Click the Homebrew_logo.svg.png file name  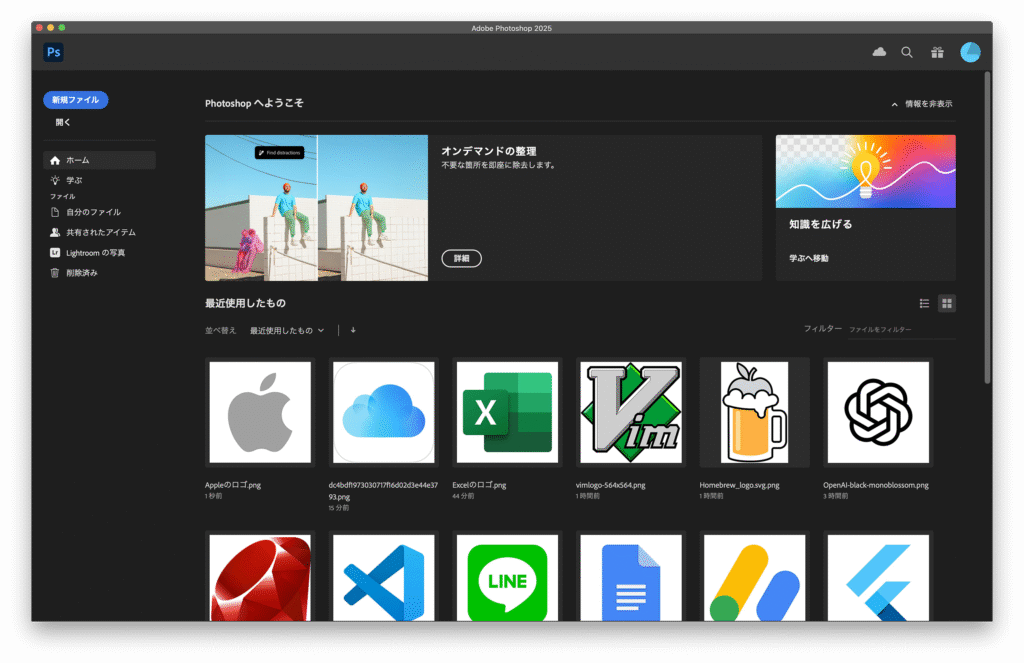tap(739, 485)
